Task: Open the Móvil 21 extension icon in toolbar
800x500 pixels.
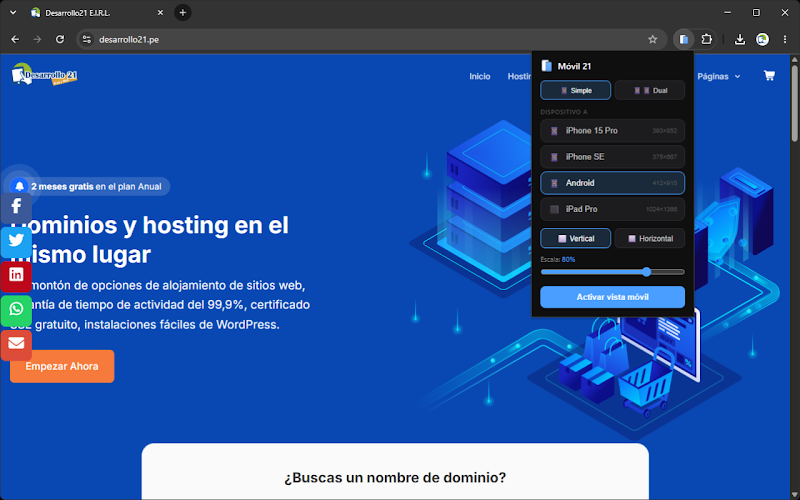Action: [684, 39]
